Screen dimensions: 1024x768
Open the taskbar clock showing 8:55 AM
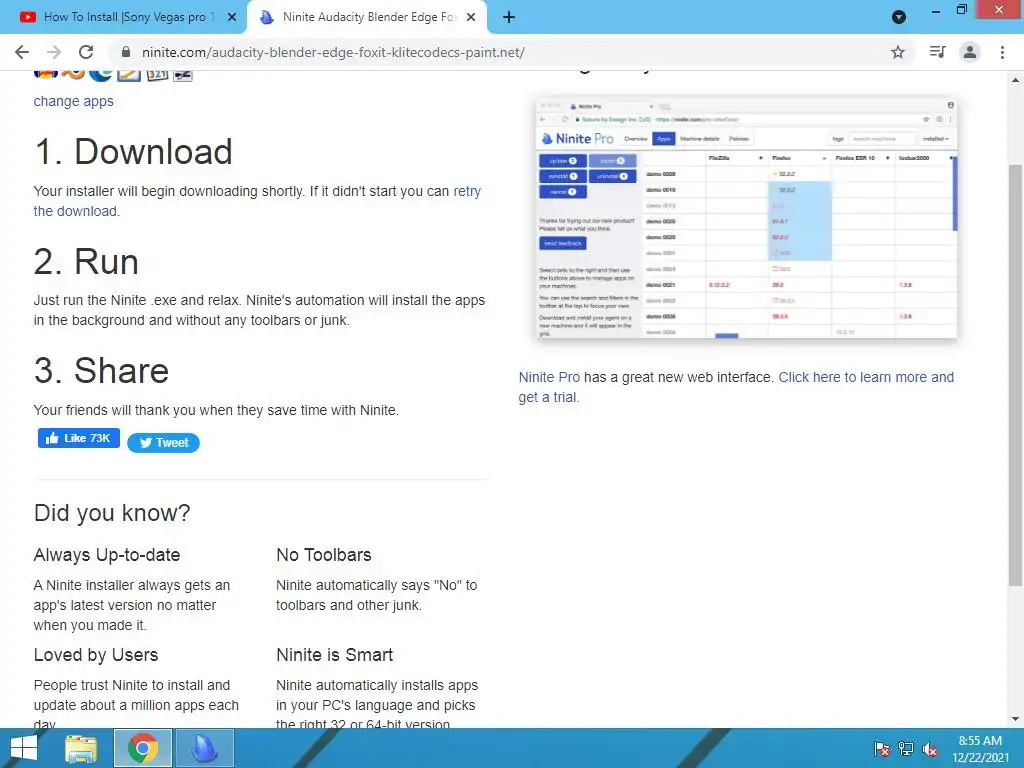click(x=980, y=749)
